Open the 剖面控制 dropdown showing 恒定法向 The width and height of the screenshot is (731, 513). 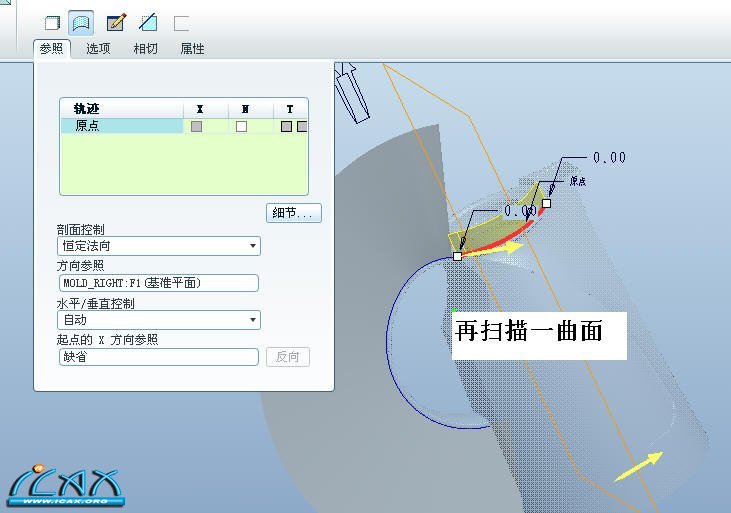[159, 246]
